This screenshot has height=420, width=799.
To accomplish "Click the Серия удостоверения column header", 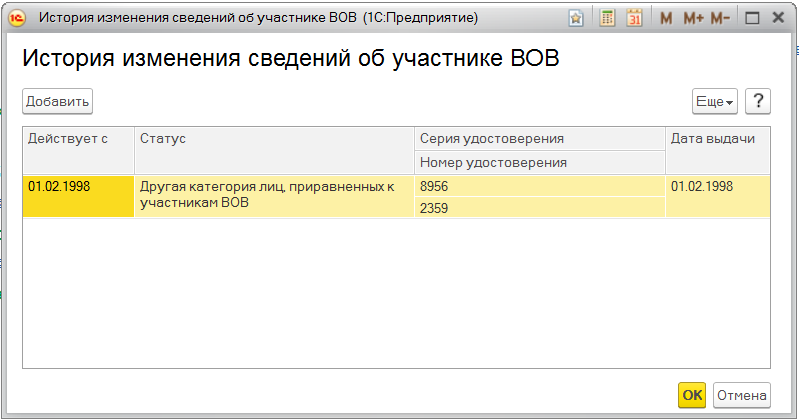I will (x=540, y=138).
